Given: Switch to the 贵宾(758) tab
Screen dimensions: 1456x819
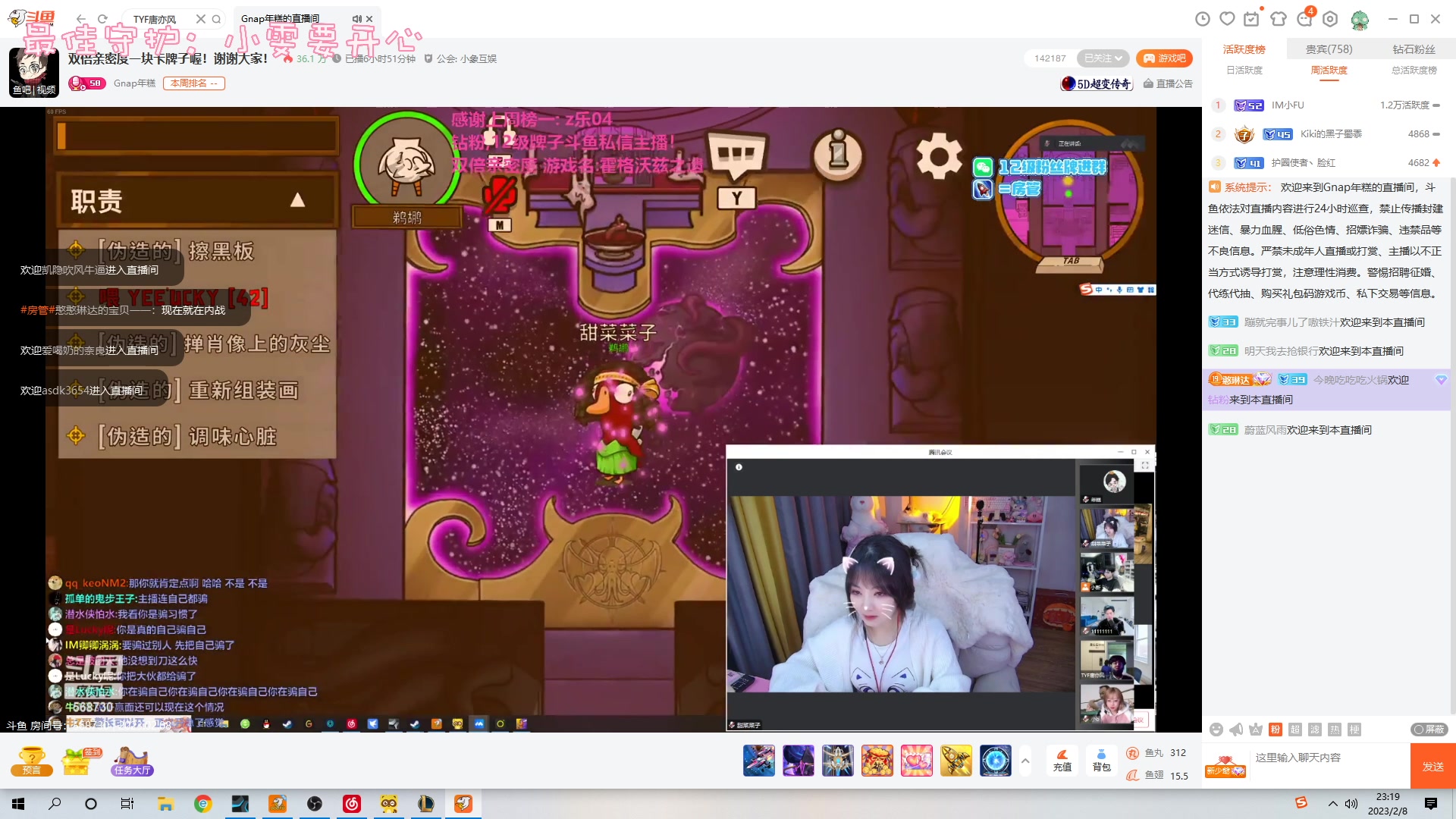Looking at the screenshot, I should [x=1329, y=49].
